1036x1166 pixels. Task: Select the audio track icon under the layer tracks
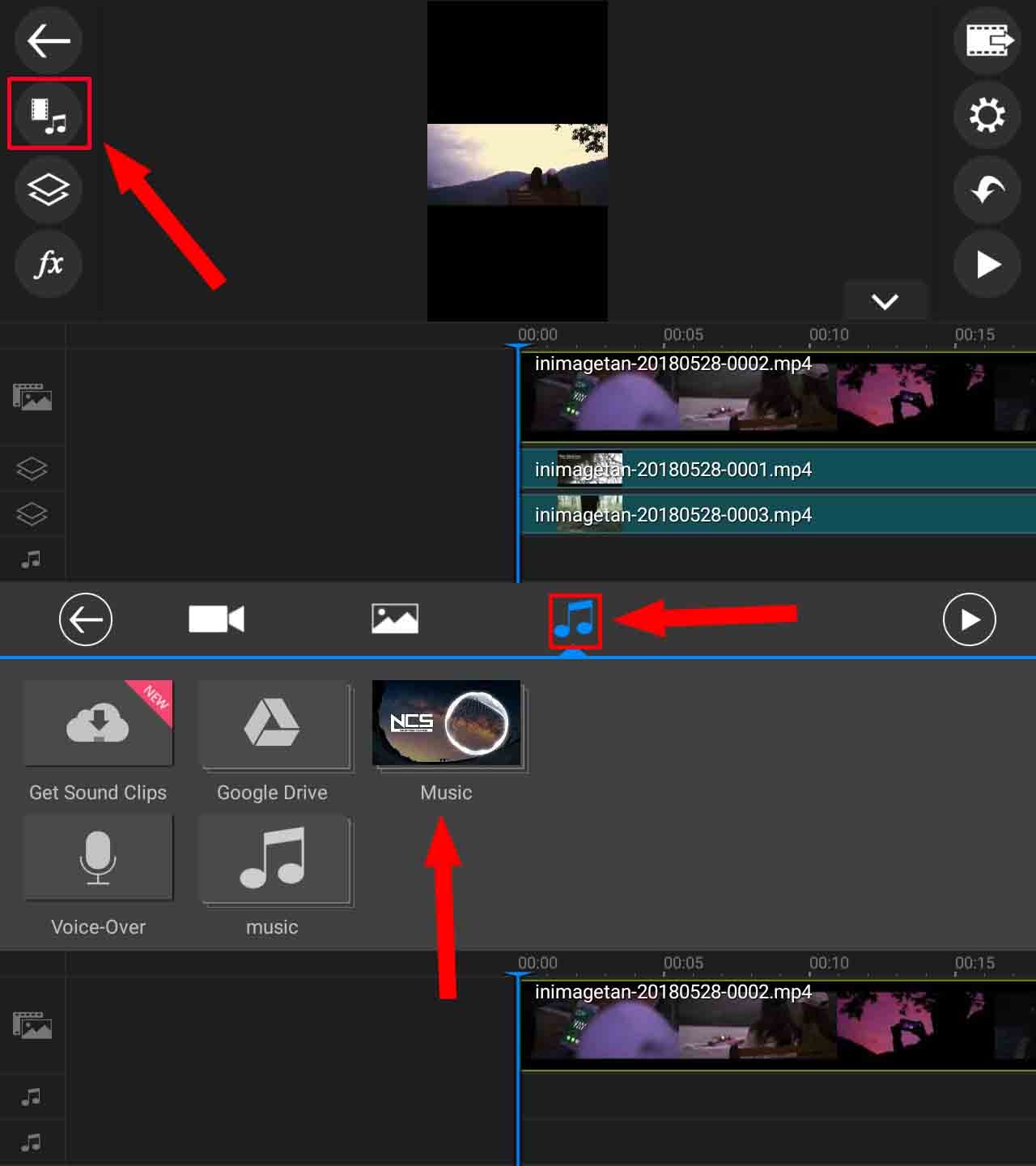(32, 559)
